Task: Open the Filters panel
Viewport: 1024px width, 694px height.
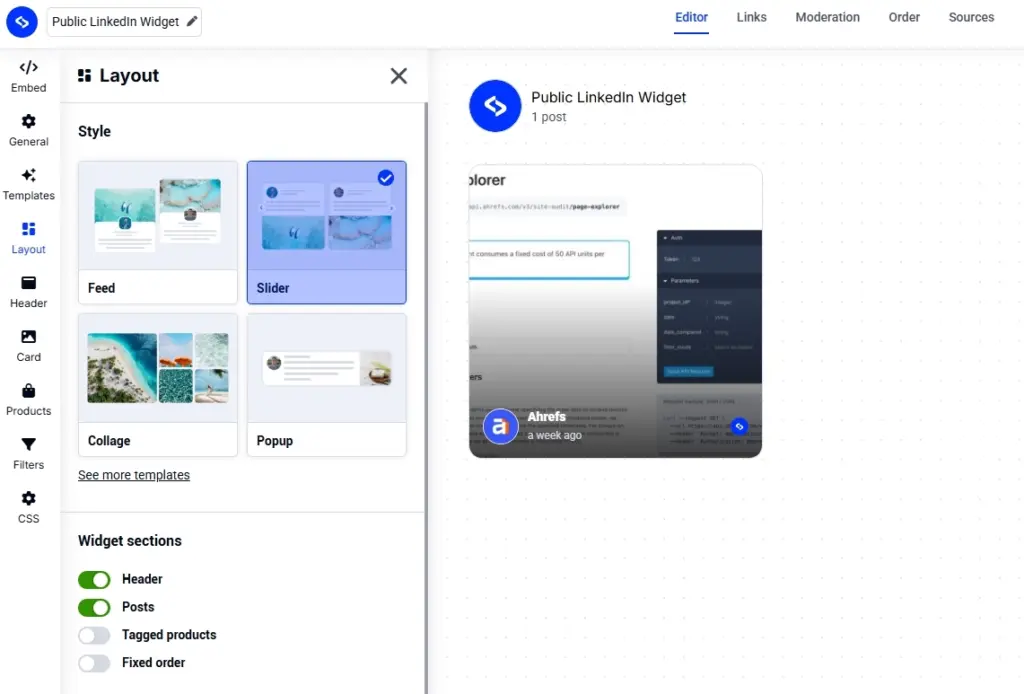Action: coord(28,453)
